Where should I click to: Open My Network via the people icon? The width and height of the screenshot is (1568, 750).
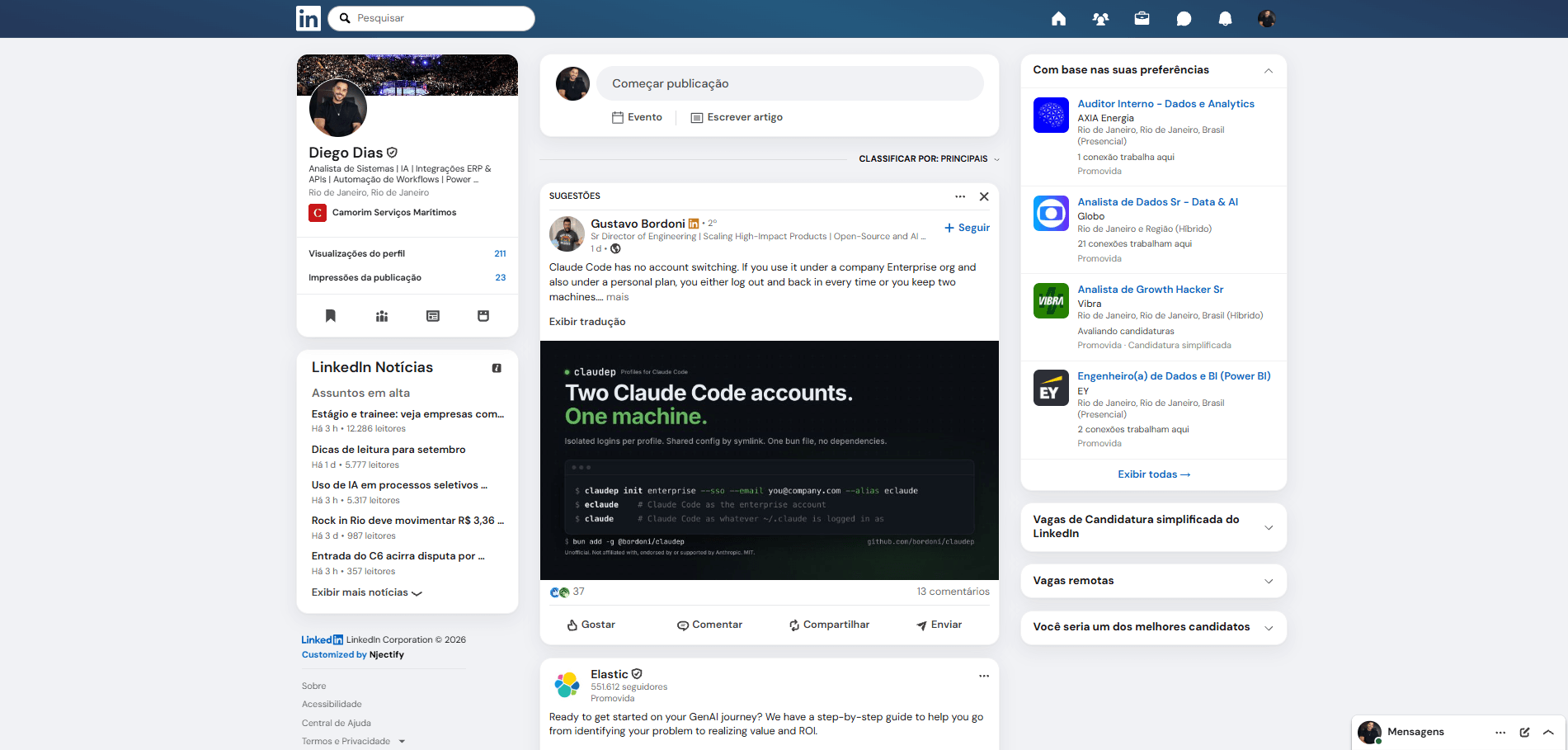pos(1100,18)
